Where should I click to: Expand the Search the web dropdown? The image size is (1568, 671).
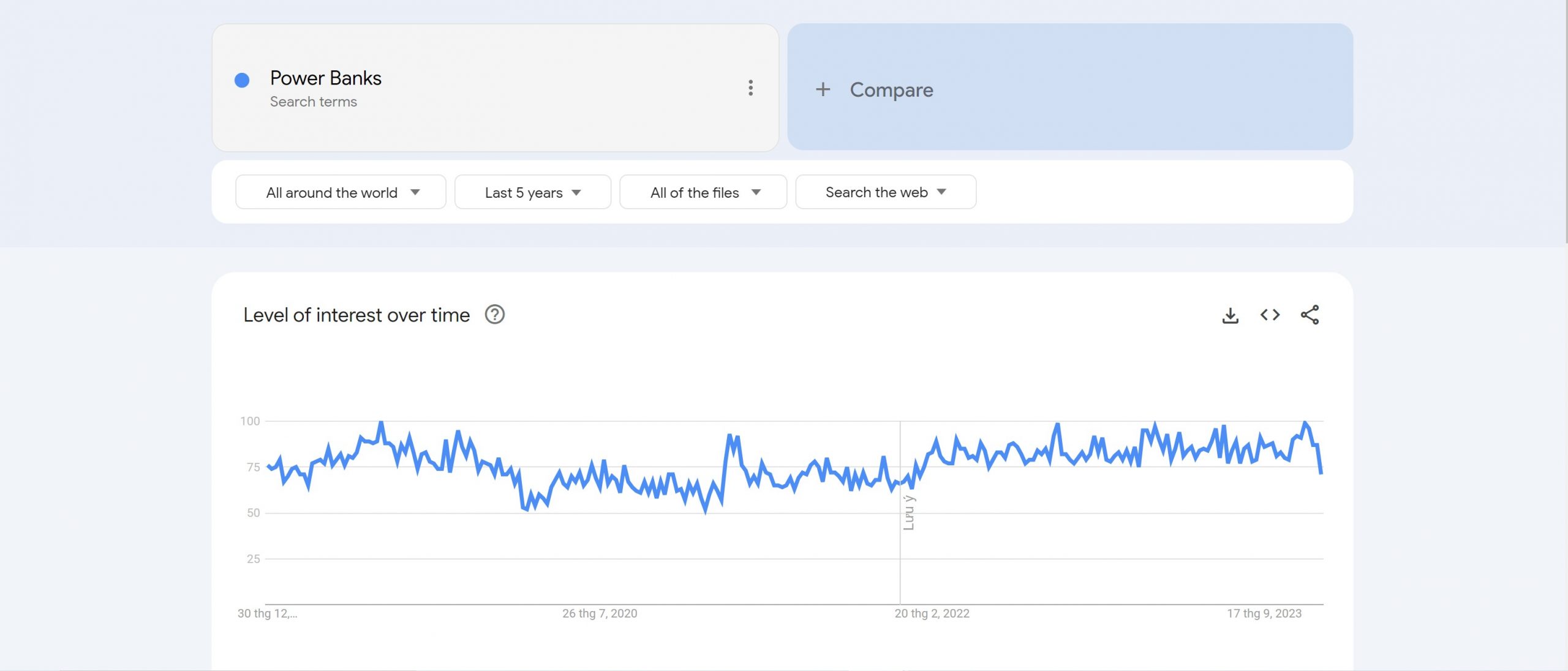pos(885,192)
